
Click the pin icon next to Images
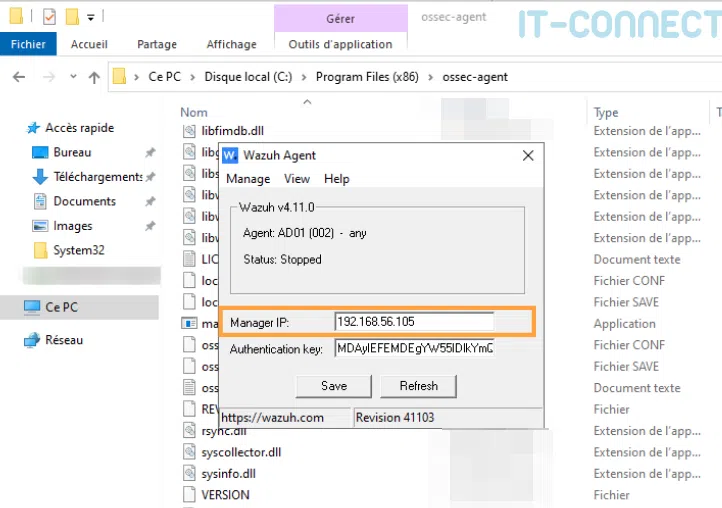pos(150,226)
